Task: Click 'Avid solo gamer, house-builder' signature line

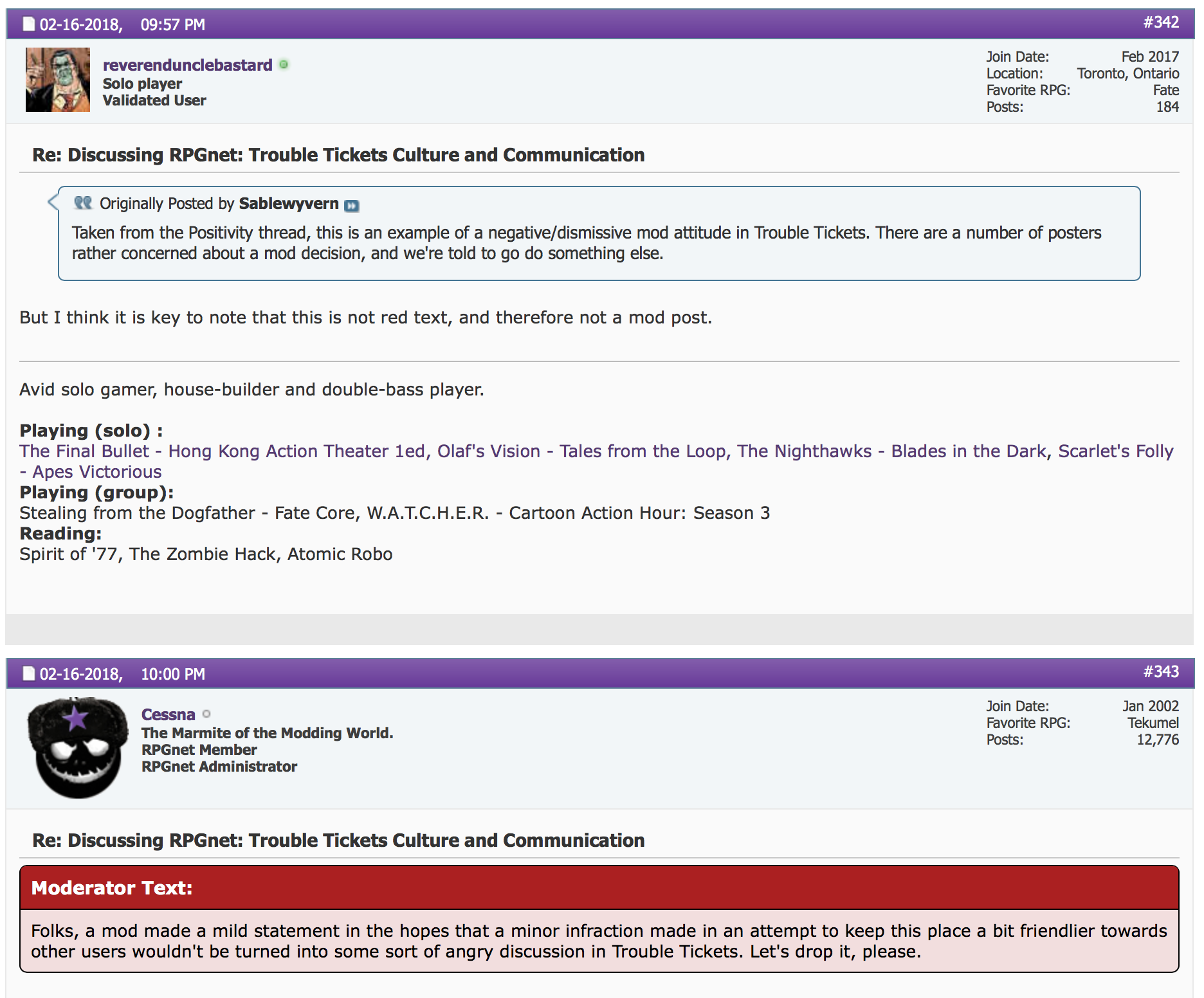Action: [251, 390]
